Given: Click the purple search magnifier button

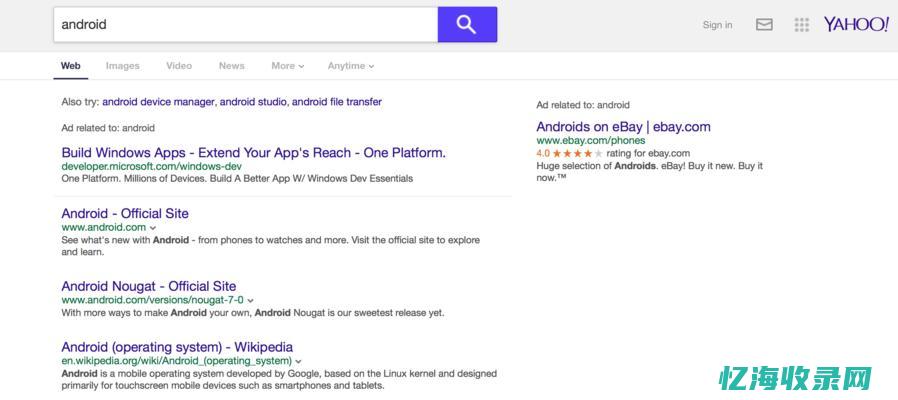Looking at the screenshot, I should click(467, 24).
